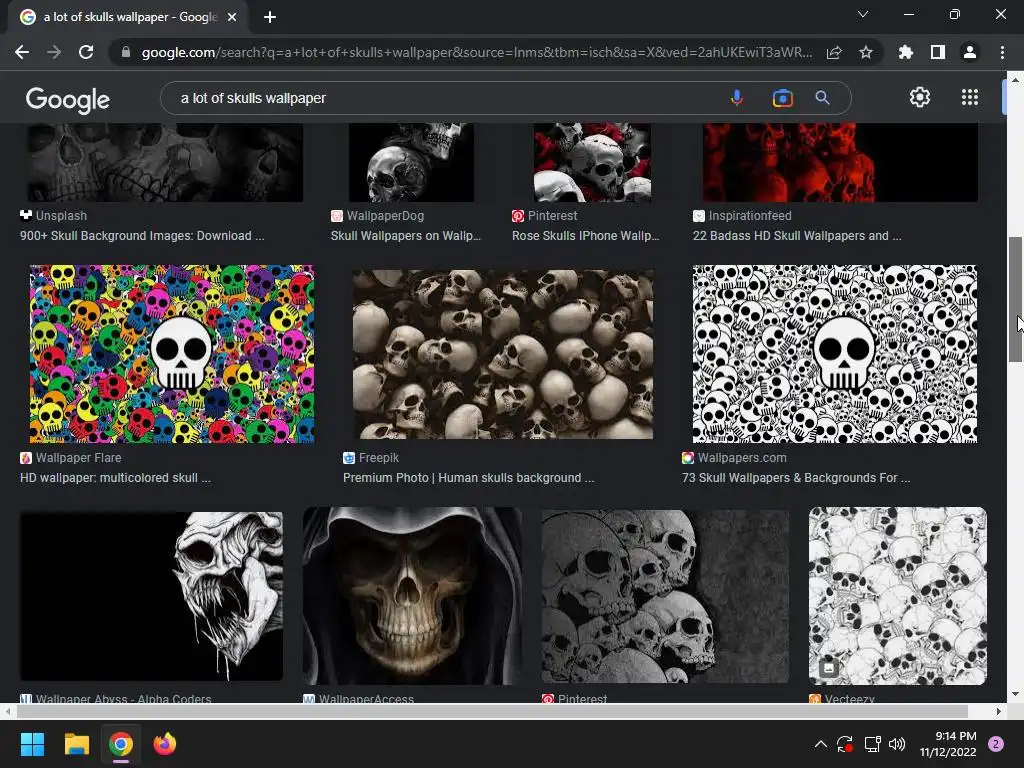This screenshot has width=1024, height=768.
Task: Switch to Chrome in the taskbar
Action: [121, 744]
